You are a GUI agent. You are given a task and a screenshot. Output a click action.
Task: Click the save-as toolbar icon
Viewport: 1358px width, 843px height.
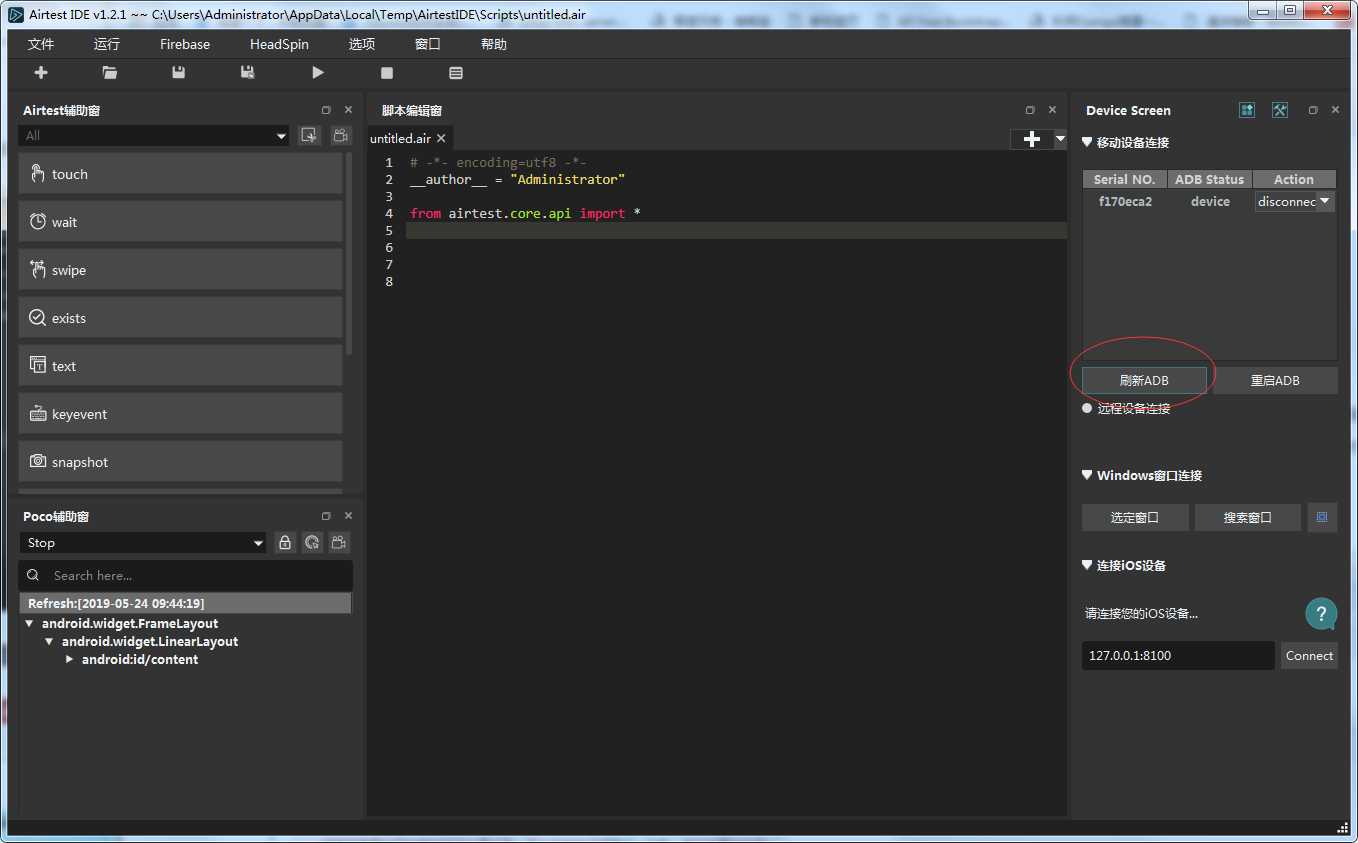[247, 73]
